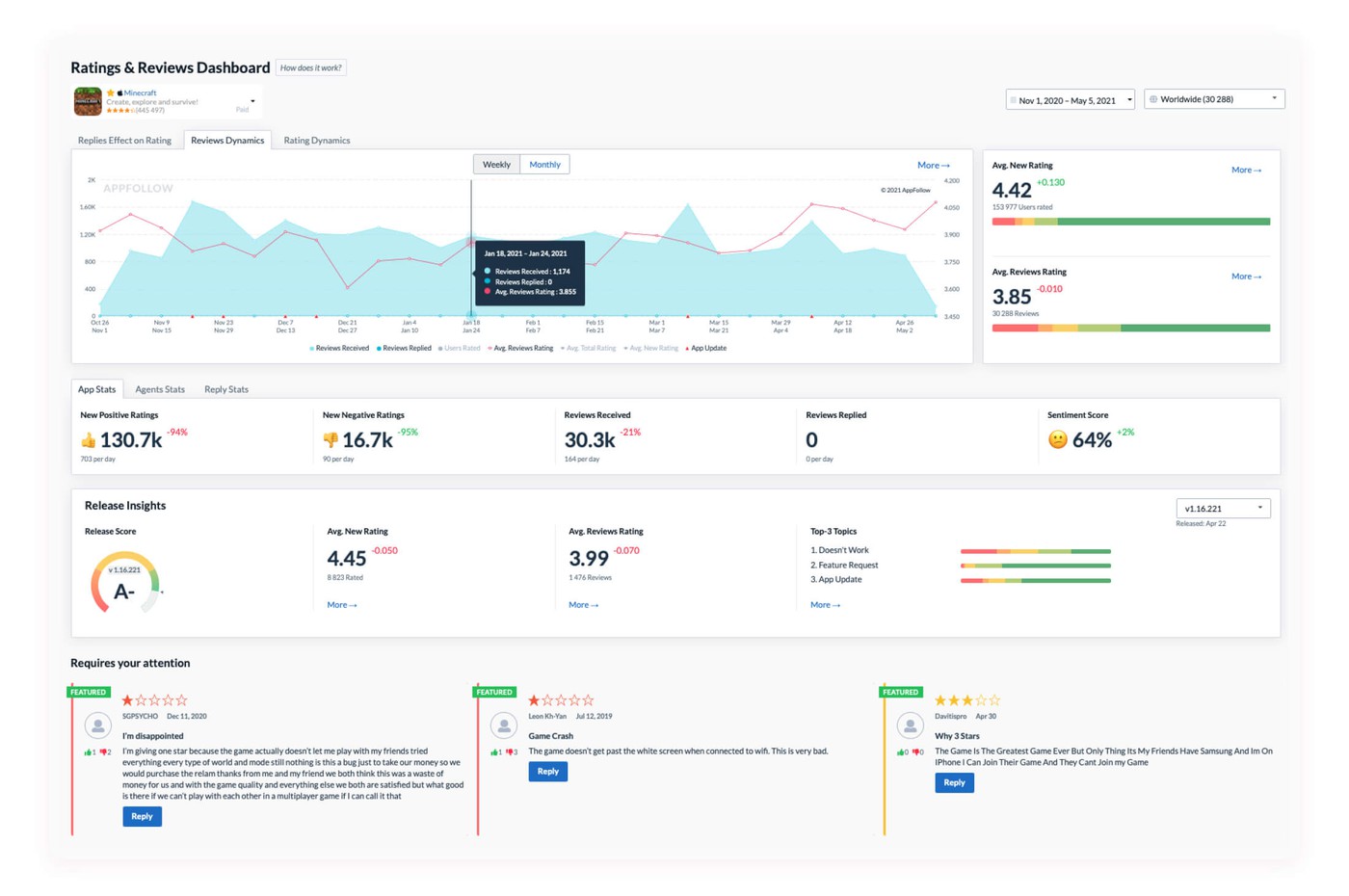
Task: Upvote the "I'm disappointed" review
Action: tap(90, 752)
